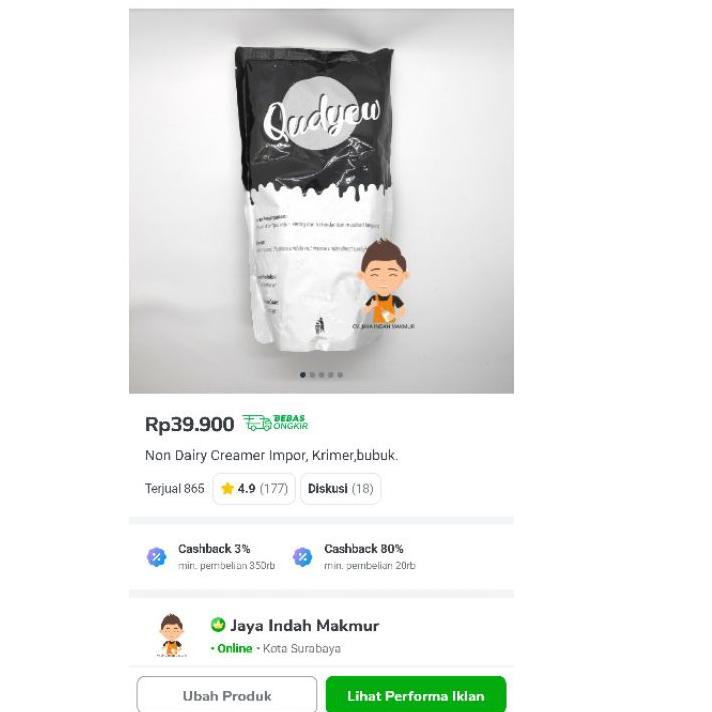Click the Cashback 80% discount badge icon
The image size is (712, 712).
[x=302, y=557]
